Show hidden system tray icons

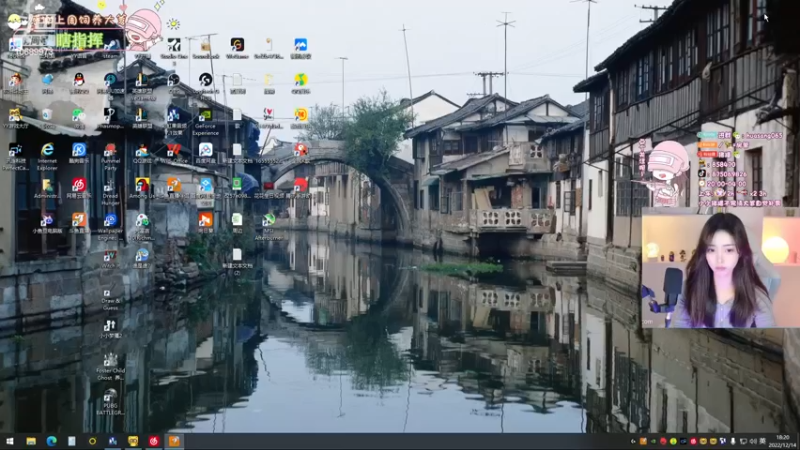tap(633, 441)
